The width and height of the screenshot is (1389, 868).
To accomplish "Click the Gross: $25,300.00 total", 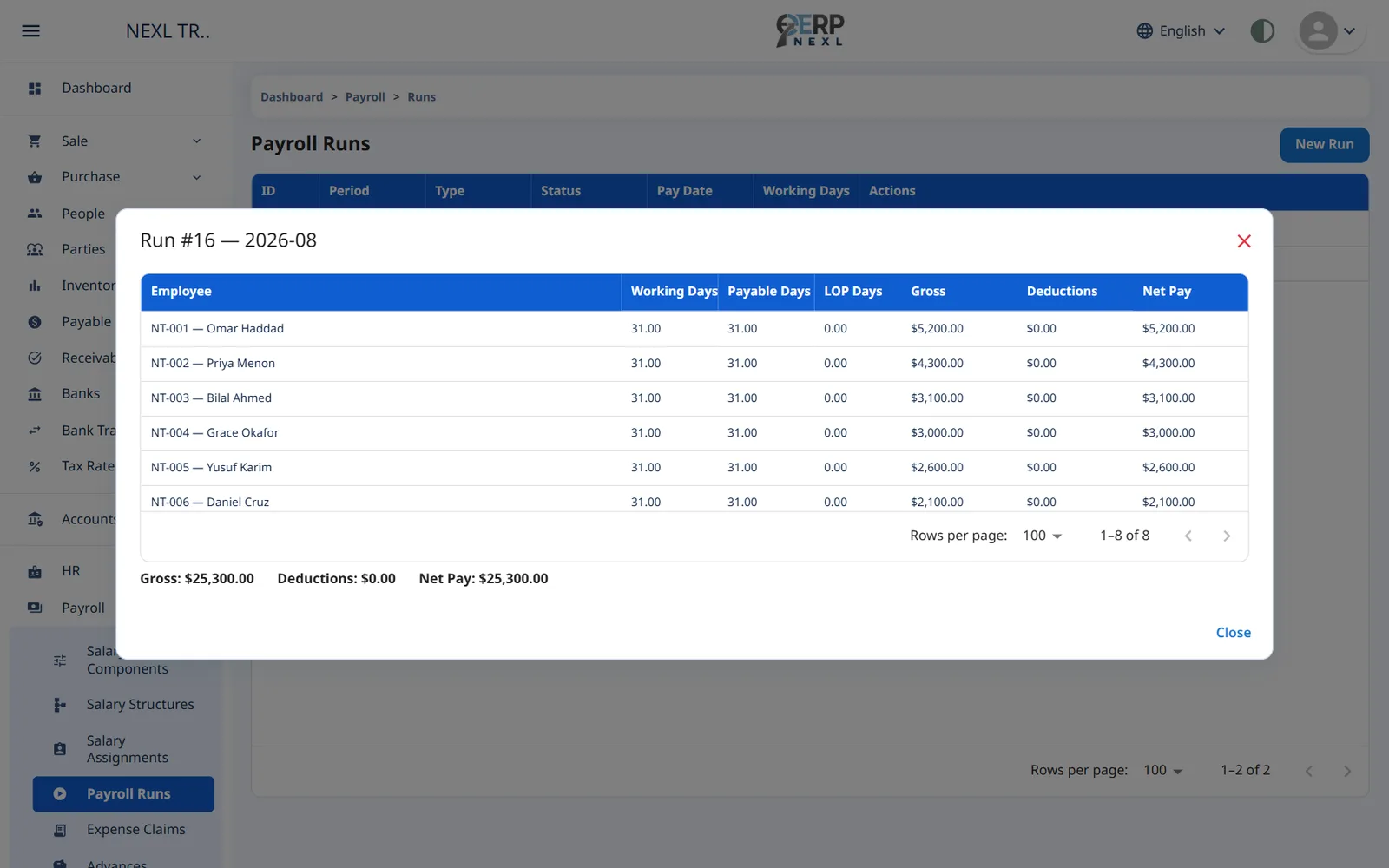I will click(197, 579).
